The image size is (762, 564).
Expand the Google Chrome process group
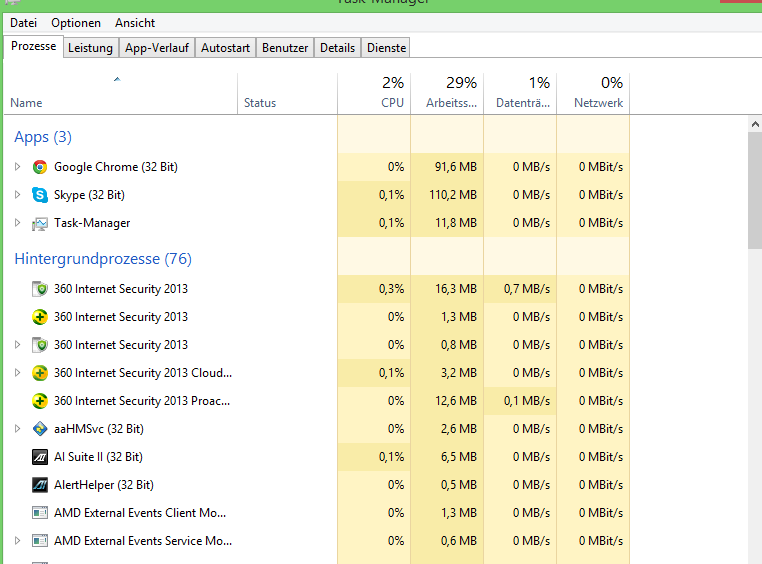[x=17, y=167]
